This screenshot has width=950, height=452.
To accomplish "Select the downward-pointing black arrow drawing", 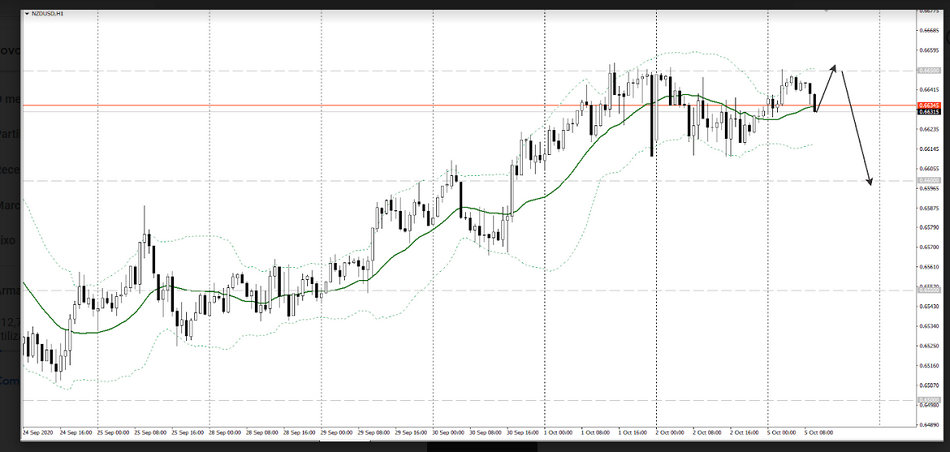I will pos(857,130).
